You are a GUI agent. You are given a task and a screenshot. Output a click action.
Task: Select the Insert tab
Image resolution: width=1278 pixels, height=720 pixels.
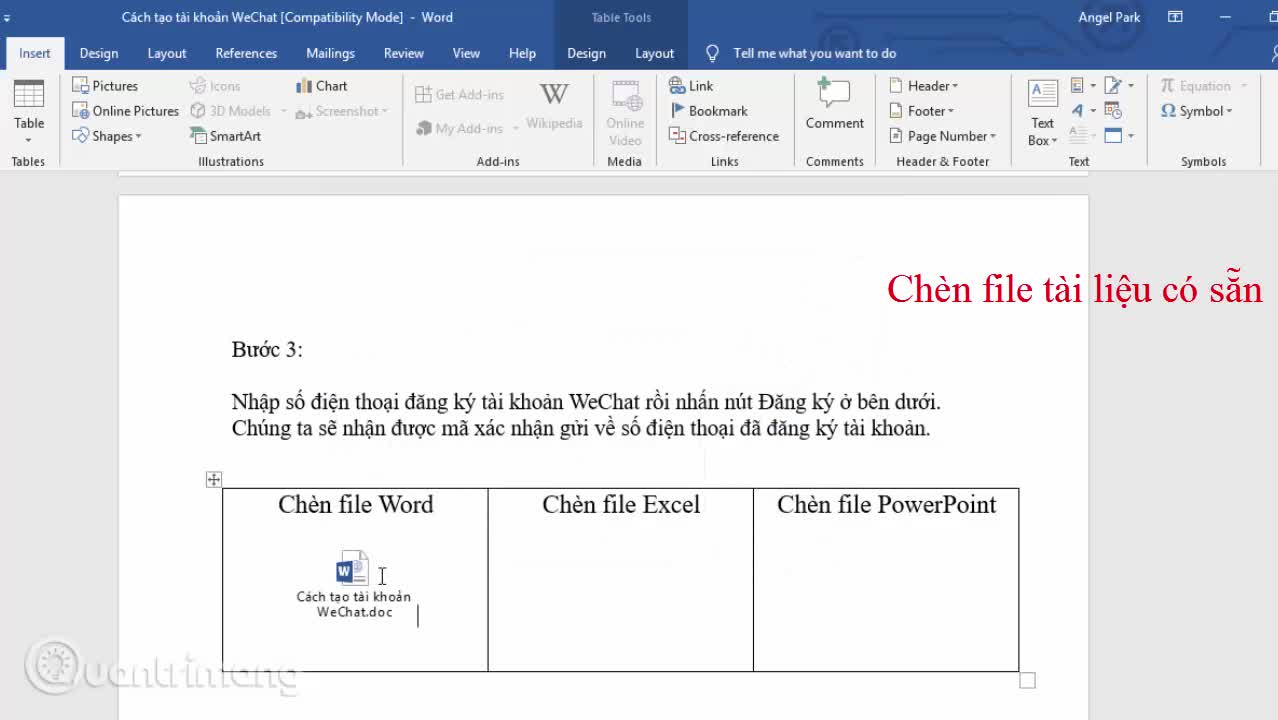click(x=35, y=53)
